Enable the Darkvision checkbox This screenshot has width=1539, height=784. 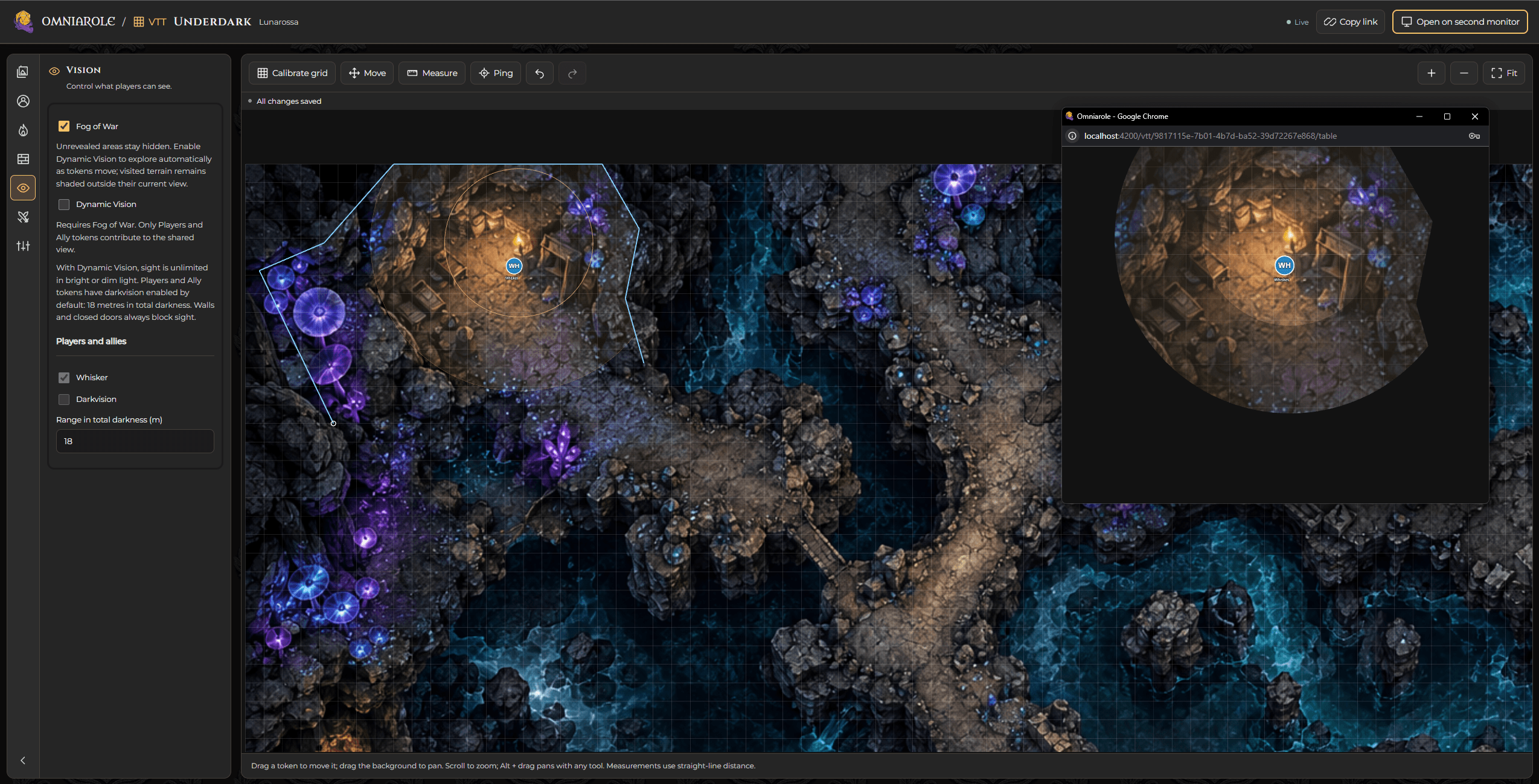click(x=64, y=400)
